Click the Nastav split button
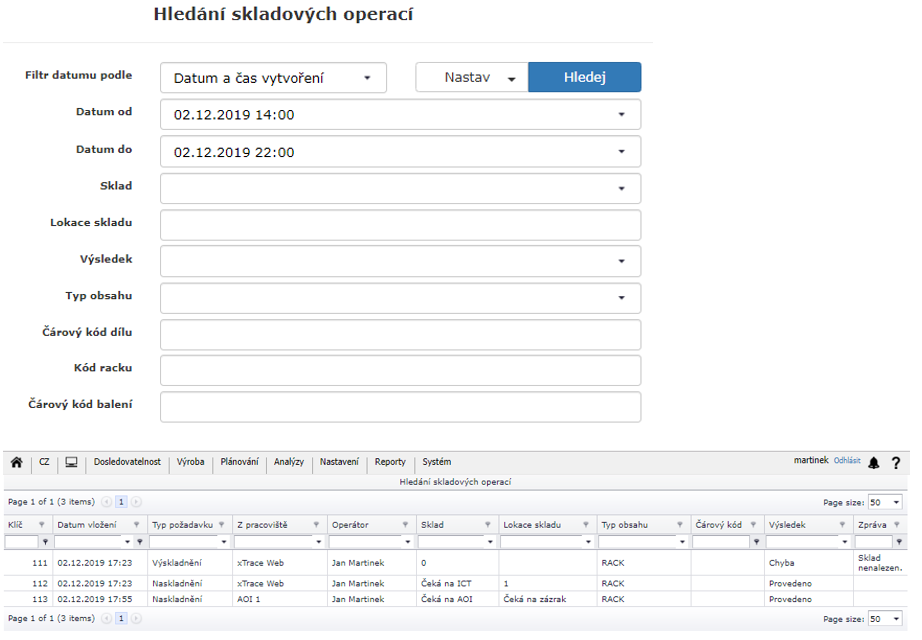922x640 pixels. [x=471, y=77]
